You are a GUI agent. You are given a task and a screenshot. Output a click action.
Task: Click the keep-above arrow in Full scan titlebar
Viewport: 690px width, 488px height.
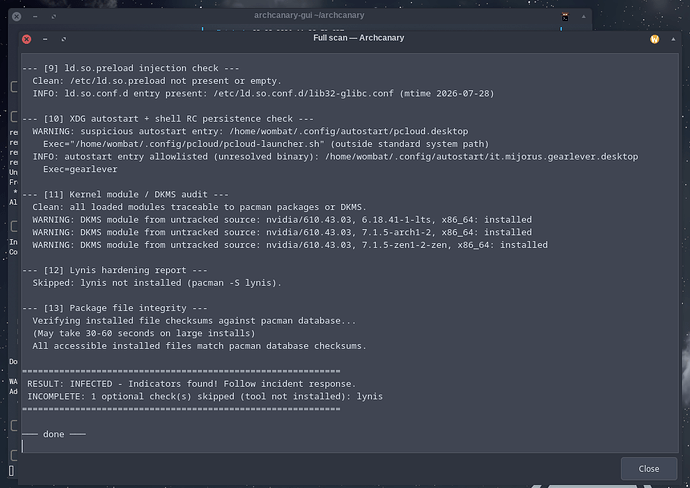(673, 39)
